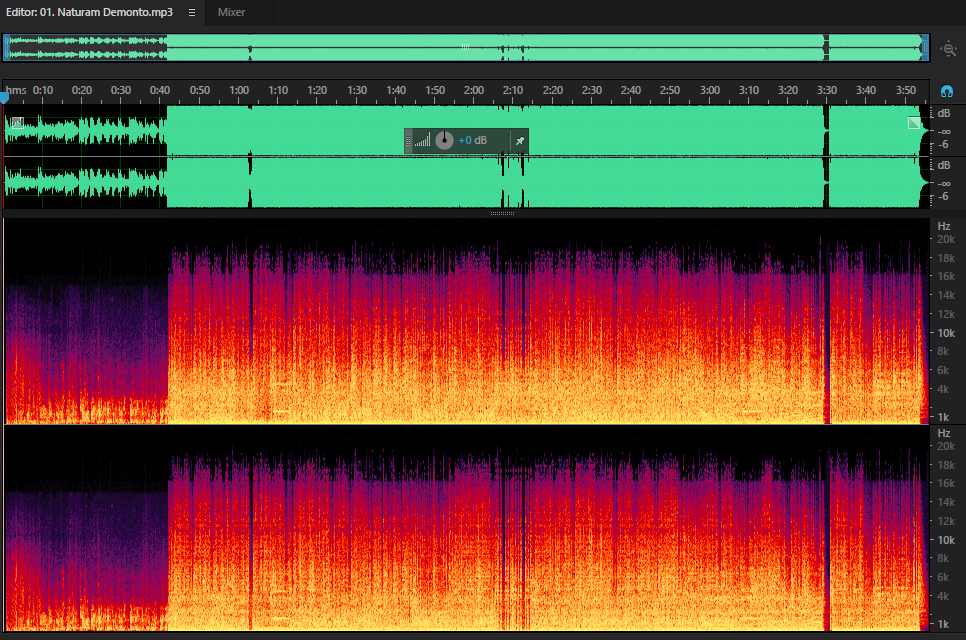Click the fade in handle on waveform

18,123
